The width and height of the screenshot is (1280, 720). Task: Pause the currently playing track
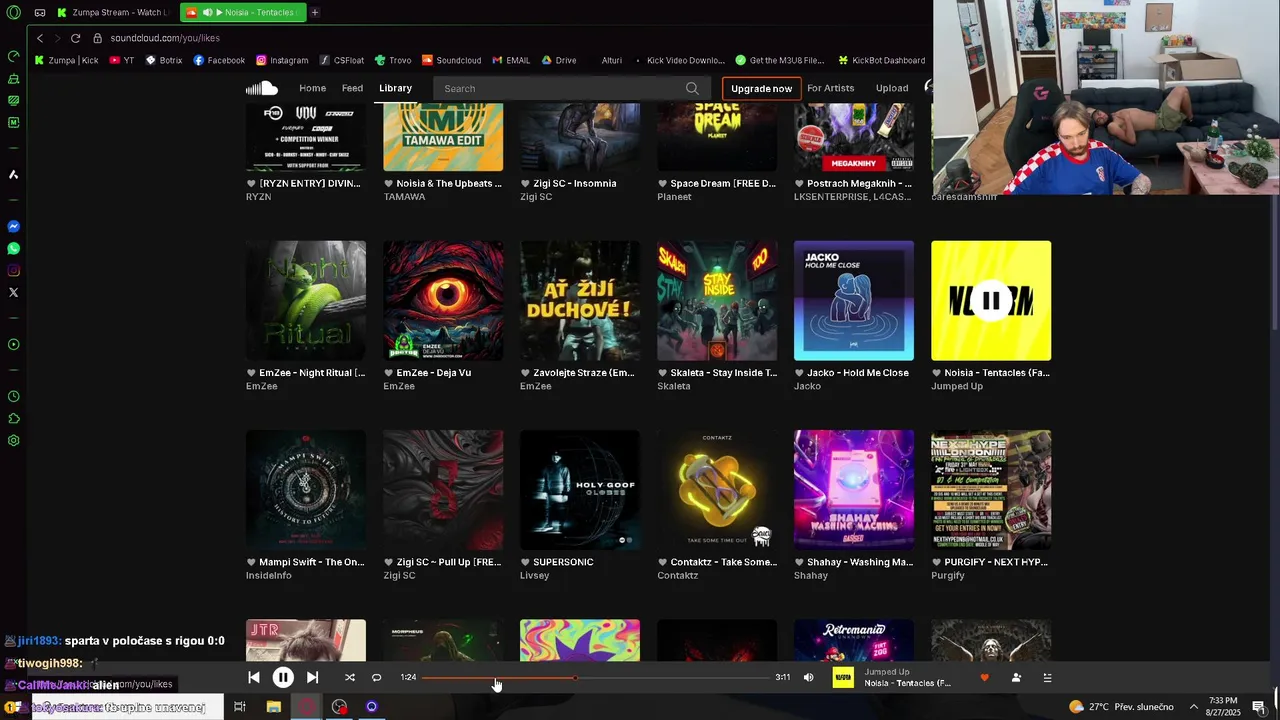tap(283, 677)
